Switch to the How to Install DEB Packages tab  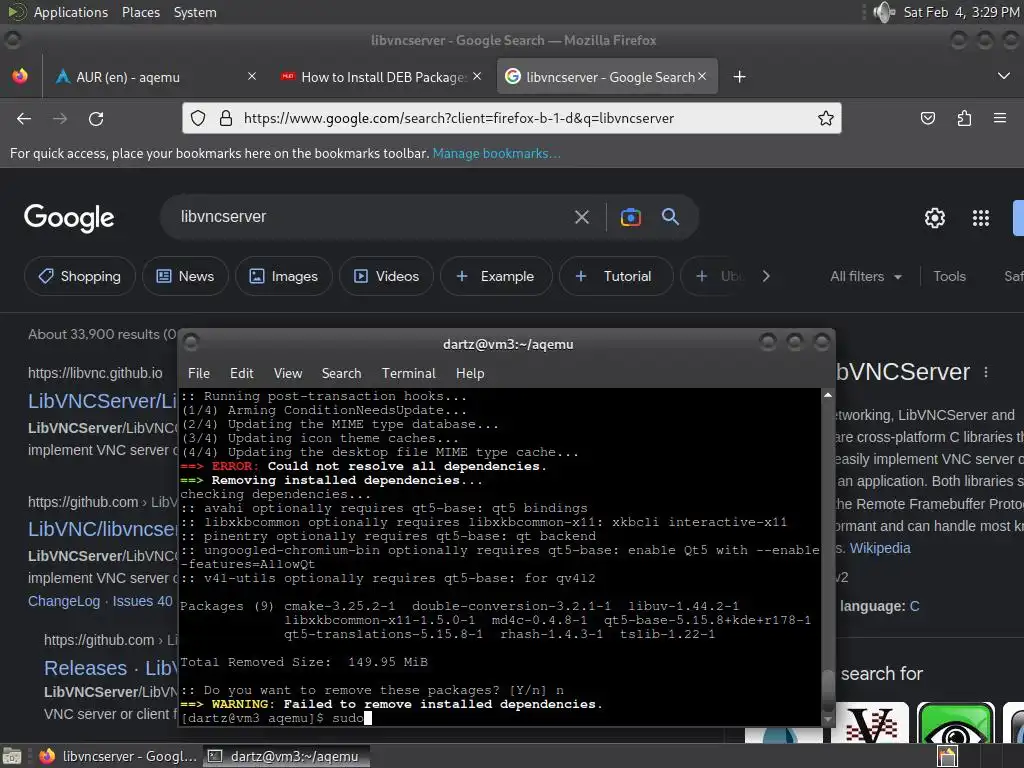tap(382, 77)
